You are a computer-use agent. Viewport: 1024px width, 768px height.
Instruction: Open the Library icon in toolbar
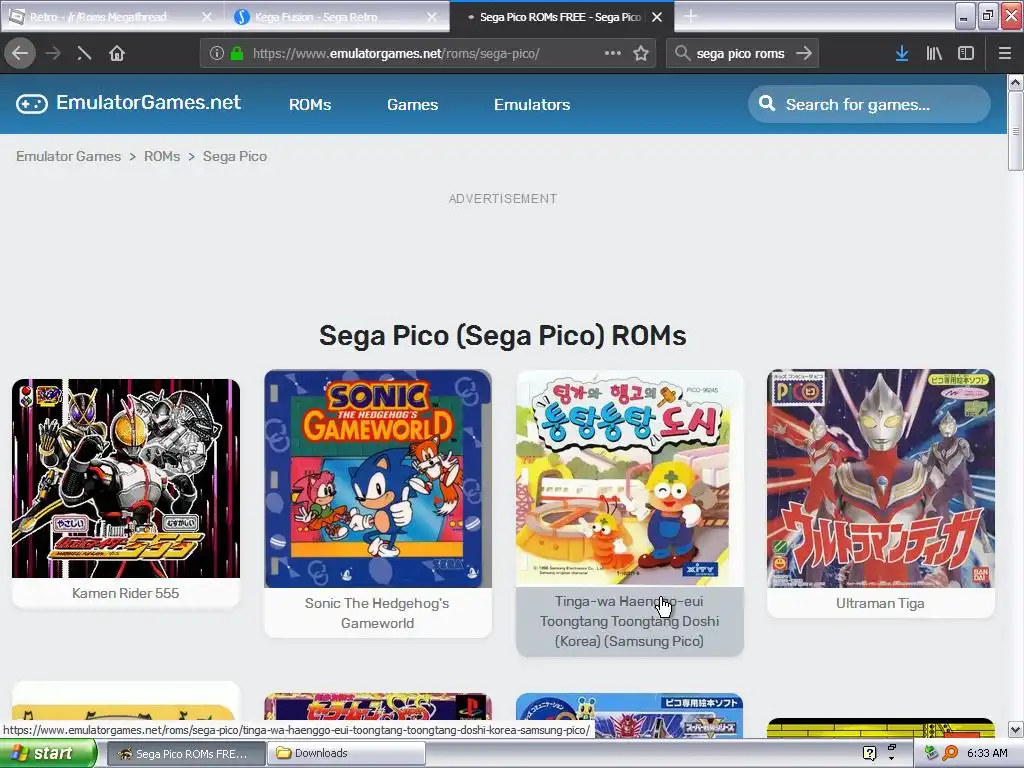(x=934, y=53)
